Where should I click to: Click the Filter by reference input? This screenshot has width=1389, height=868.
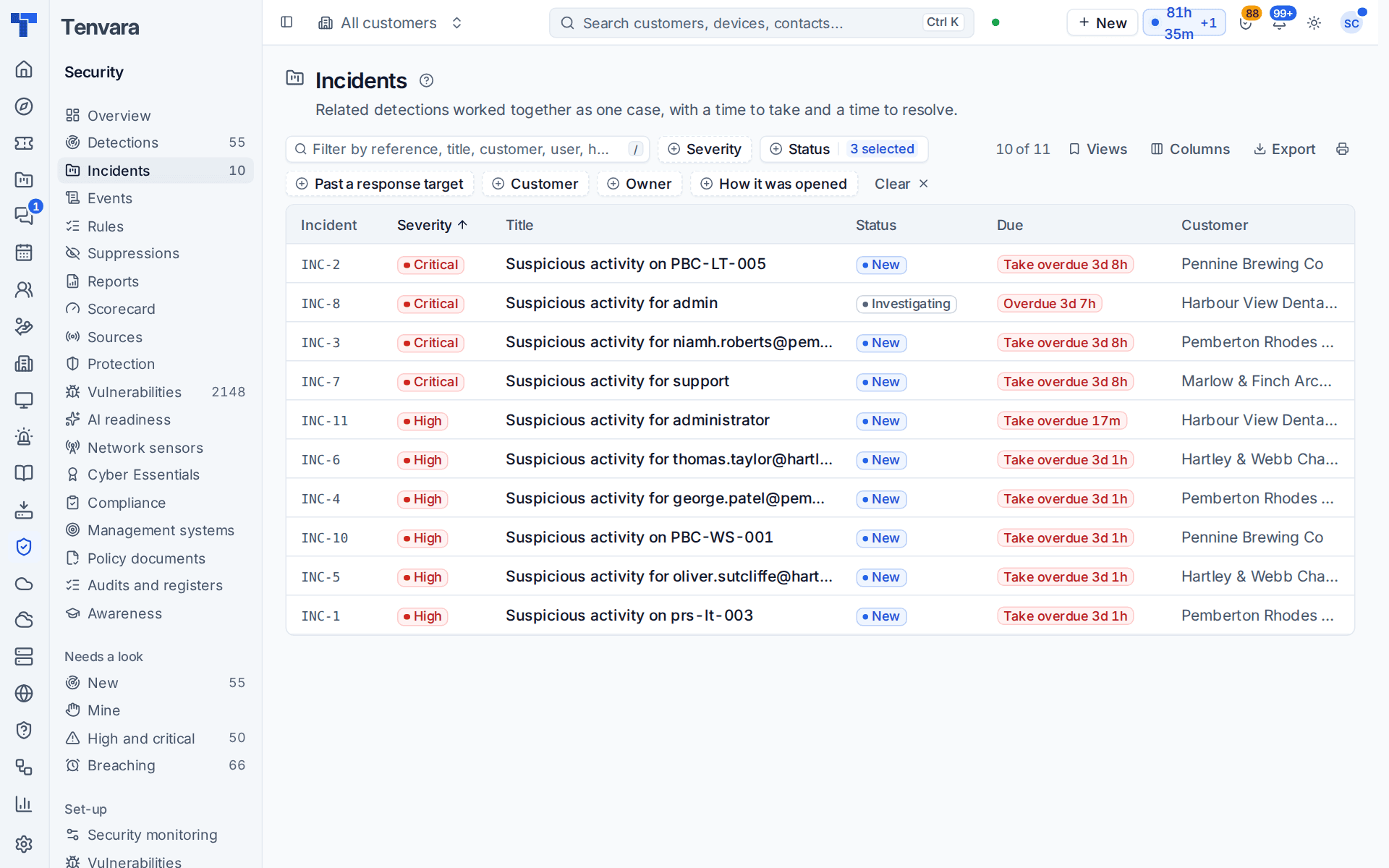coord(467,149)
